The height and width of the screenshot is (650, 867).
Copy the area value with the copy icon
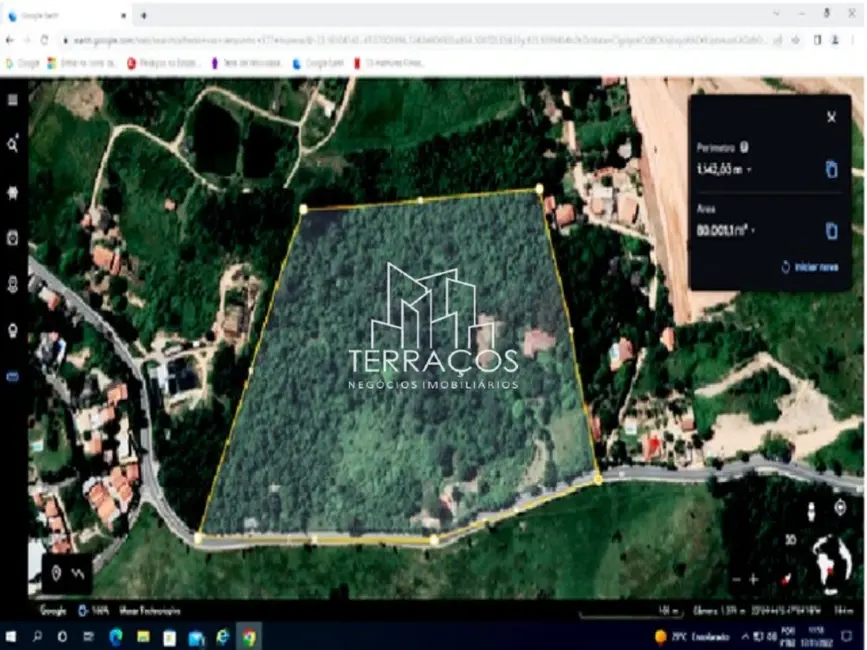831,231
